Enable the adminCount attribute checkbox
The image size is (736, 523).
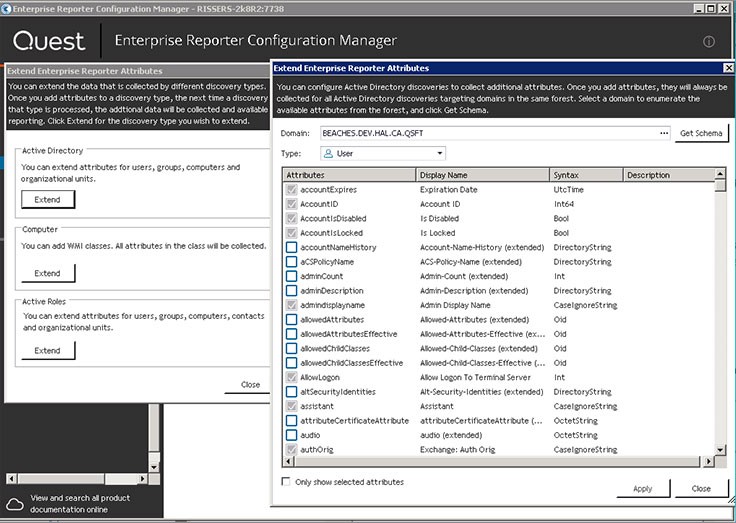(291, 277)
